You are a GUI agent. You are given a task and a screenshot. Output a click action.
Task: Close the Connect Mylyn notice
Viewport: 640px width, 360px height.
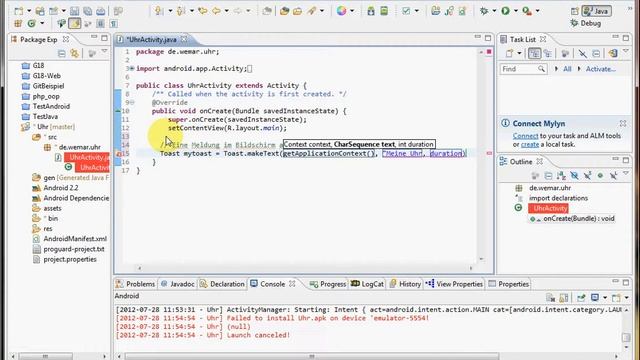tap(623, 123)
